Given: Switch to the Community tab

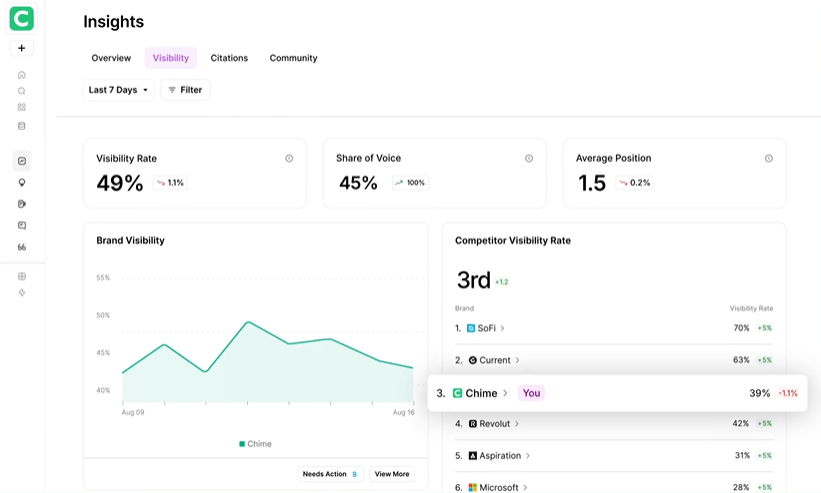Looking at the screenshot, I should [293, 58].
